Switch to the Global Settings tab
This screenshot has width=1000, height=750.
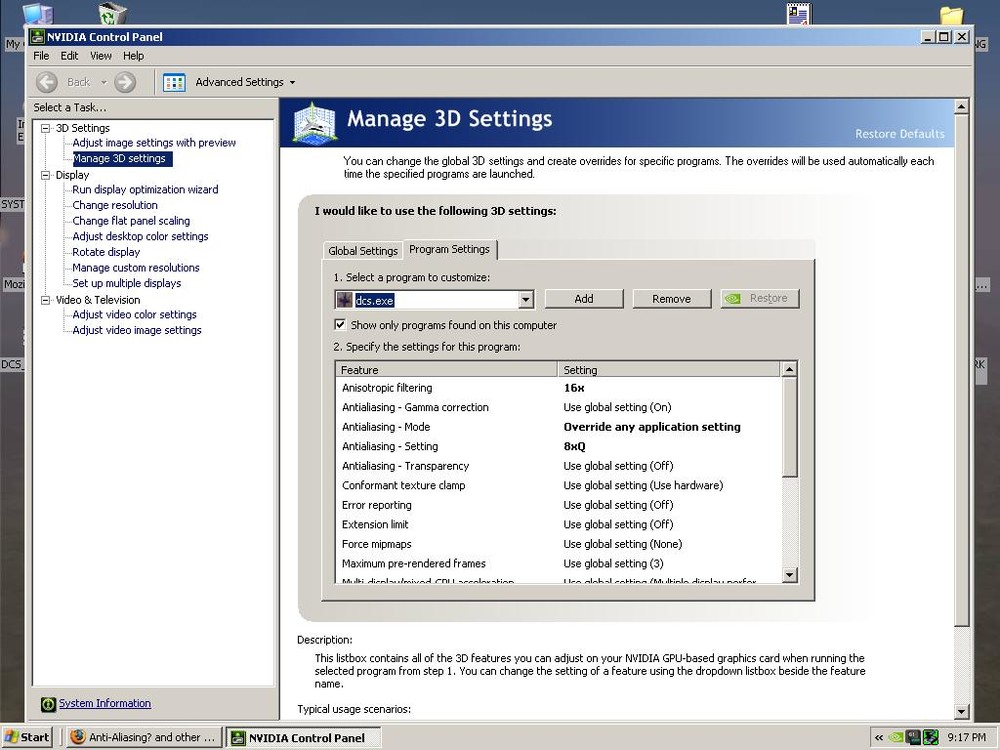(363, 251)
